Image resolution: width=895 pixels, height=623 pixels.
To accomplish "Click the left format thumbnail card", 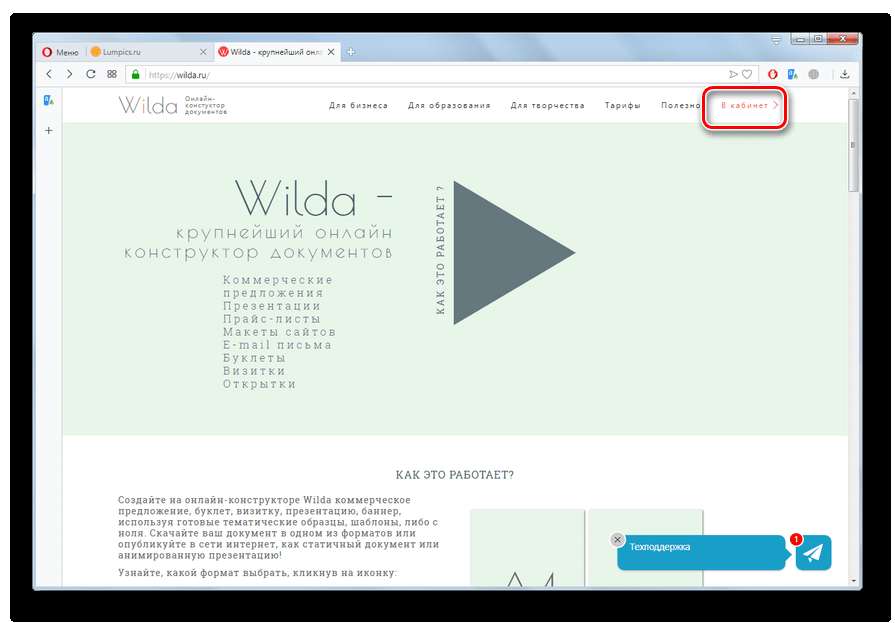I will (527, 548).
